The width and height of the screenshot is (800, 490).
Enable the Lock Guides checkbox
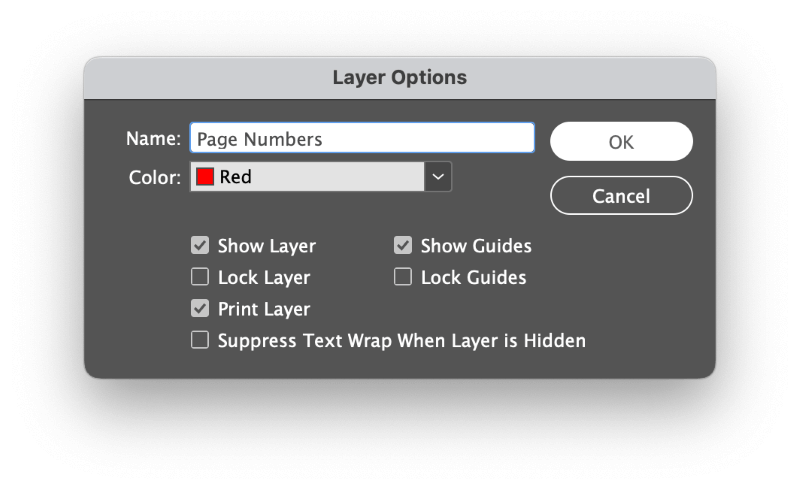[x=403, y=277]
